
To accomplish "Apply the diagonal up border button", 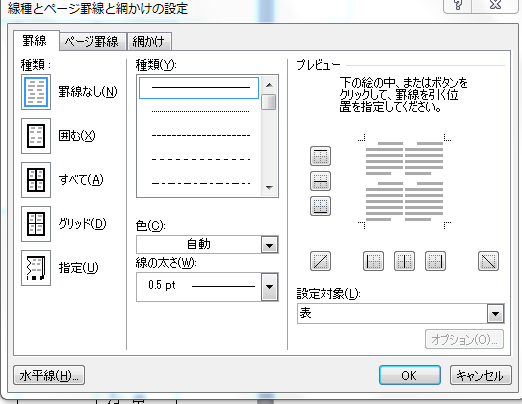I will point(320,261).
